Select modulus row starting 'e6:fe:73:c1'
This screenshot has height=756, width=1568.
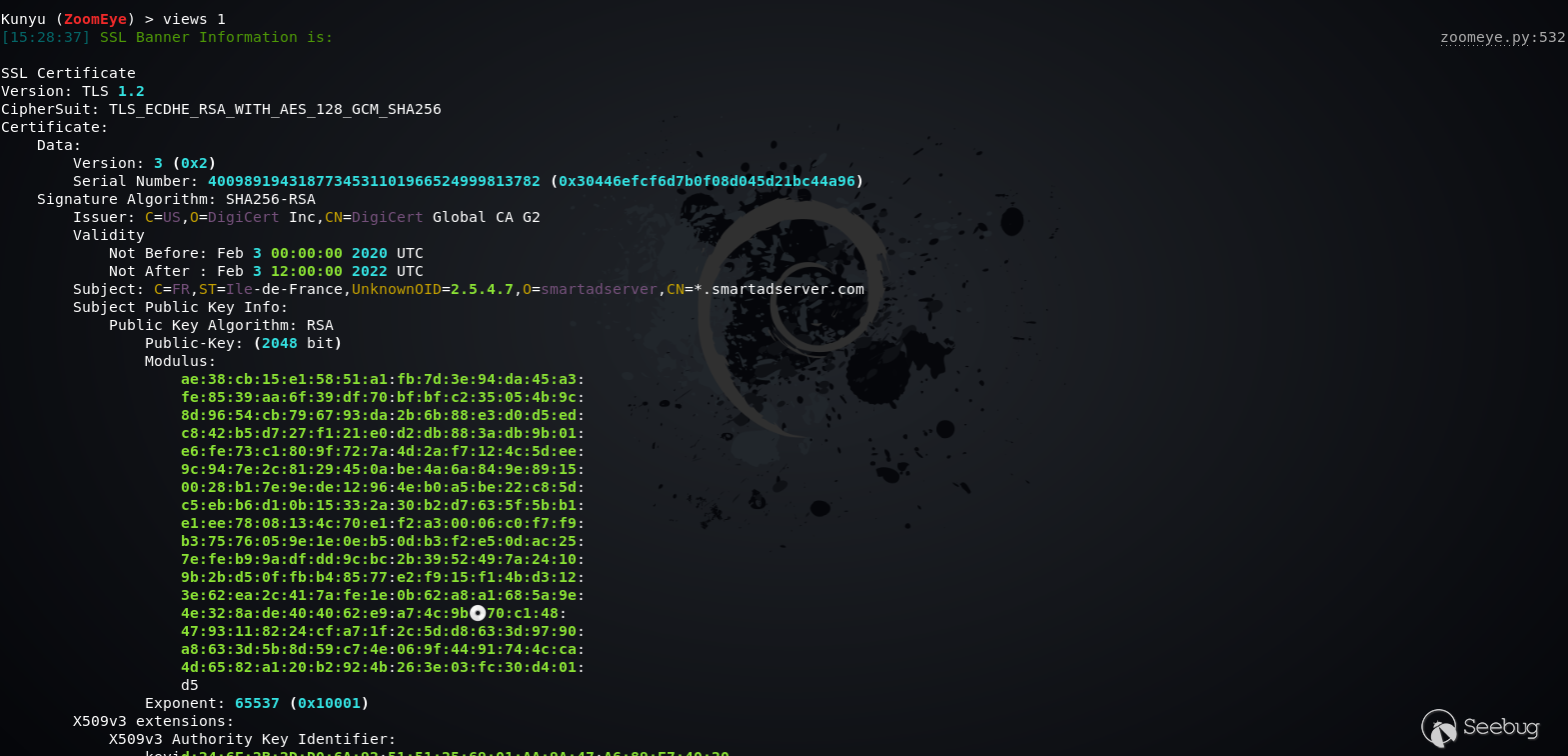click(x=383, y=451)
